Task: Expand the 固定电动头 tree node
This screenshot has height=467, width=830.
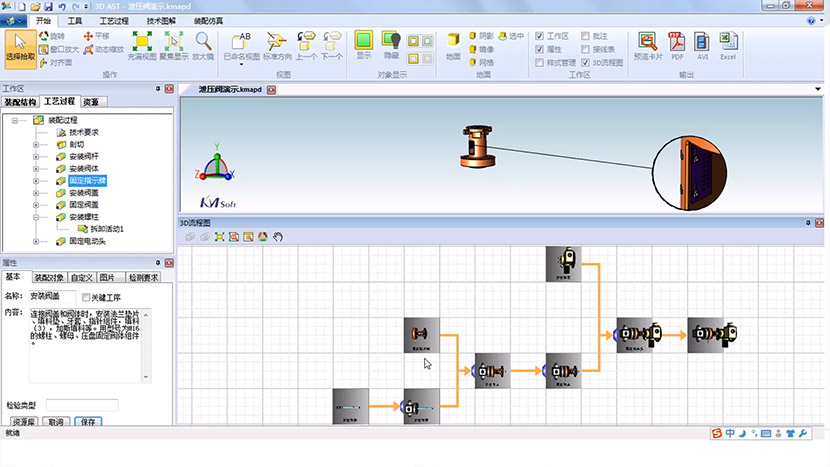Action: [x=36, y=241]
